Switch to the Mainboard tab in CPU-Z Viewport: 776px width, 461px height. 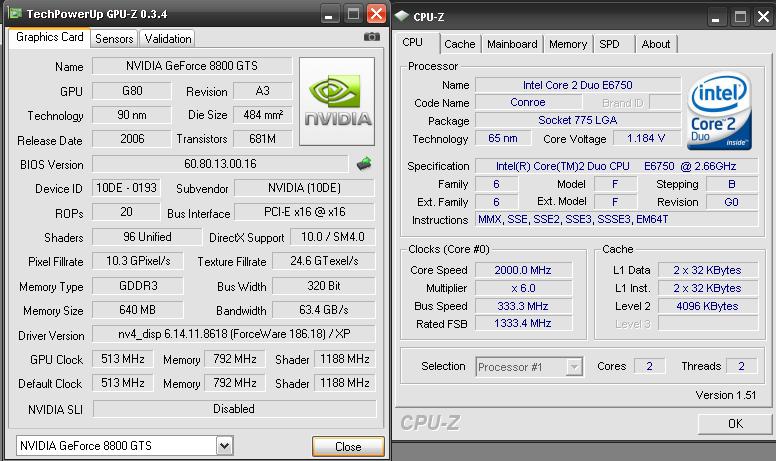pyautogui.click(x=512, y=44)
